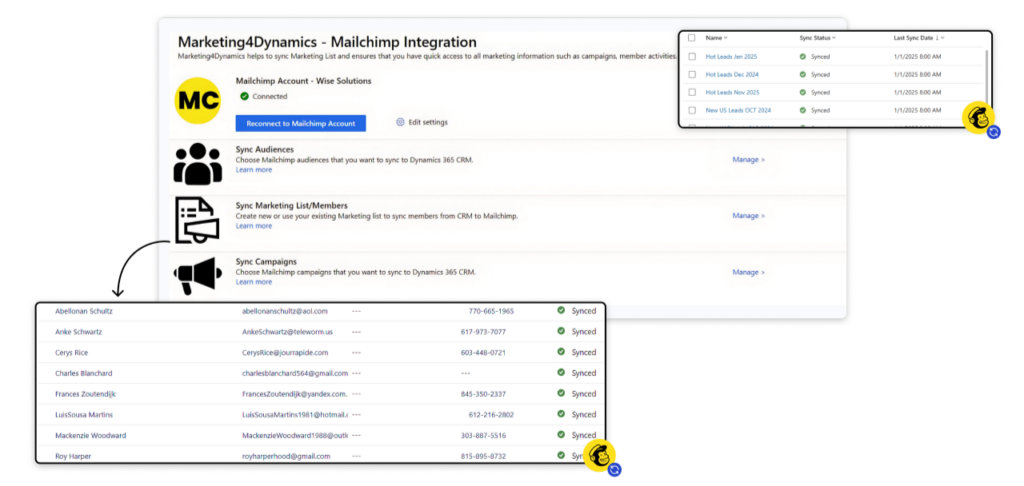Tick the select-all checkbox beside Name header
This screenshot has height=486, width=1024.
click(692, 38)
